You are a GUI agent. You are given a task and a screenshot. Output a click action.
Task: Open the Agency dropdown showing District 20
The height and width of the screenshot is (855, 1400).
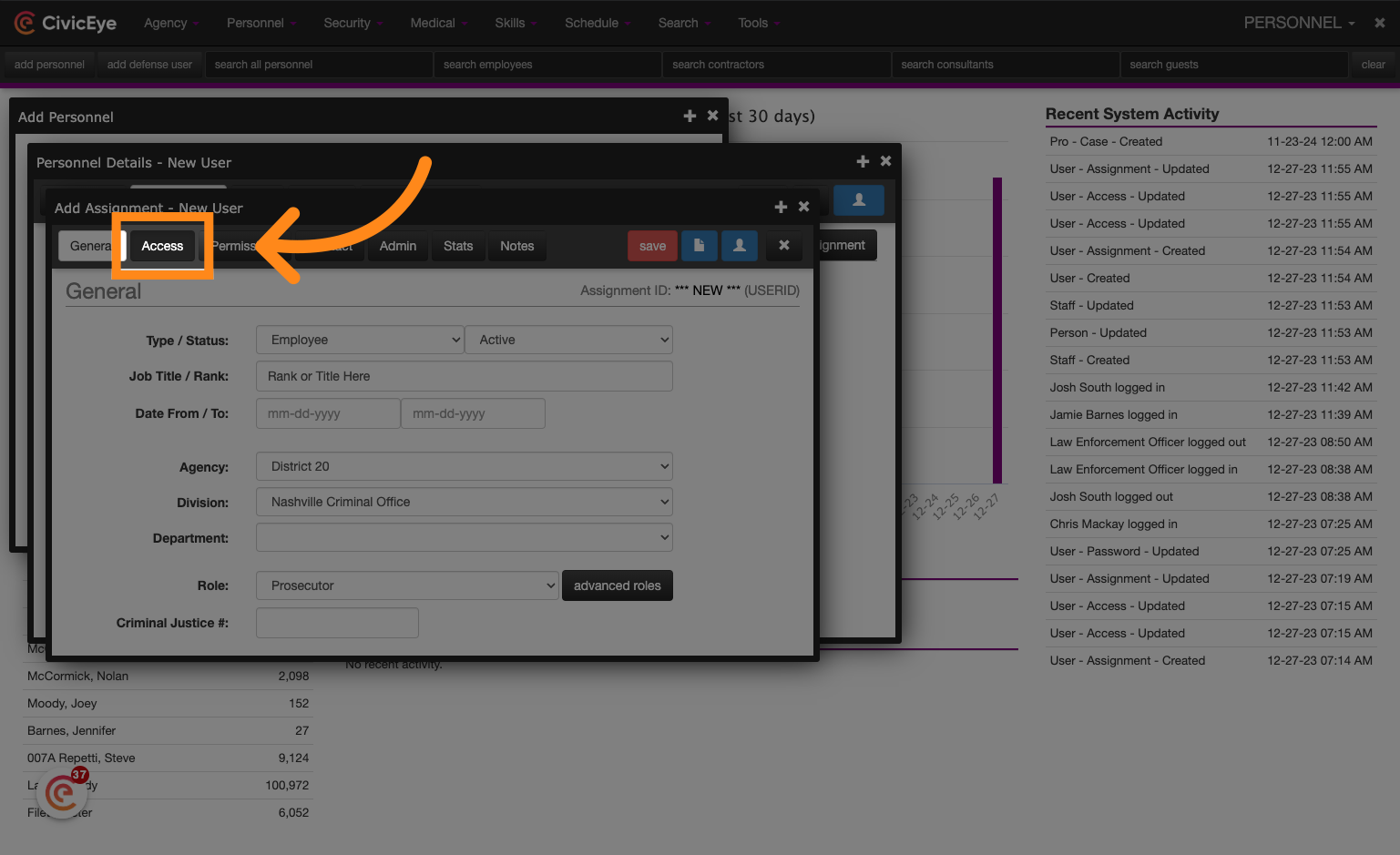[465, 466]
